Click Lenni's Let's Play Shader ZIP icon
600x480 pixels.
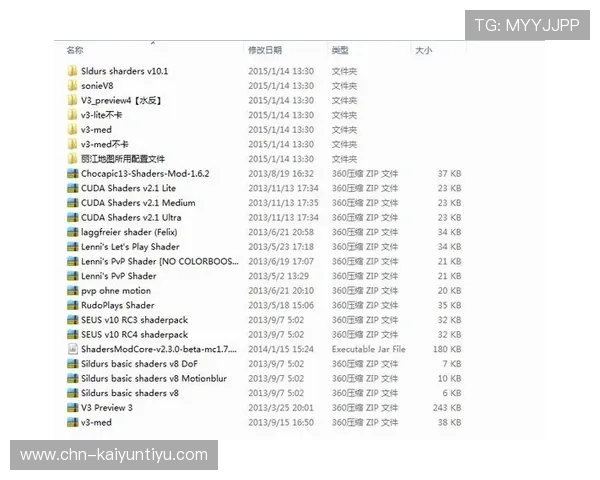click(x=73, y=247)
